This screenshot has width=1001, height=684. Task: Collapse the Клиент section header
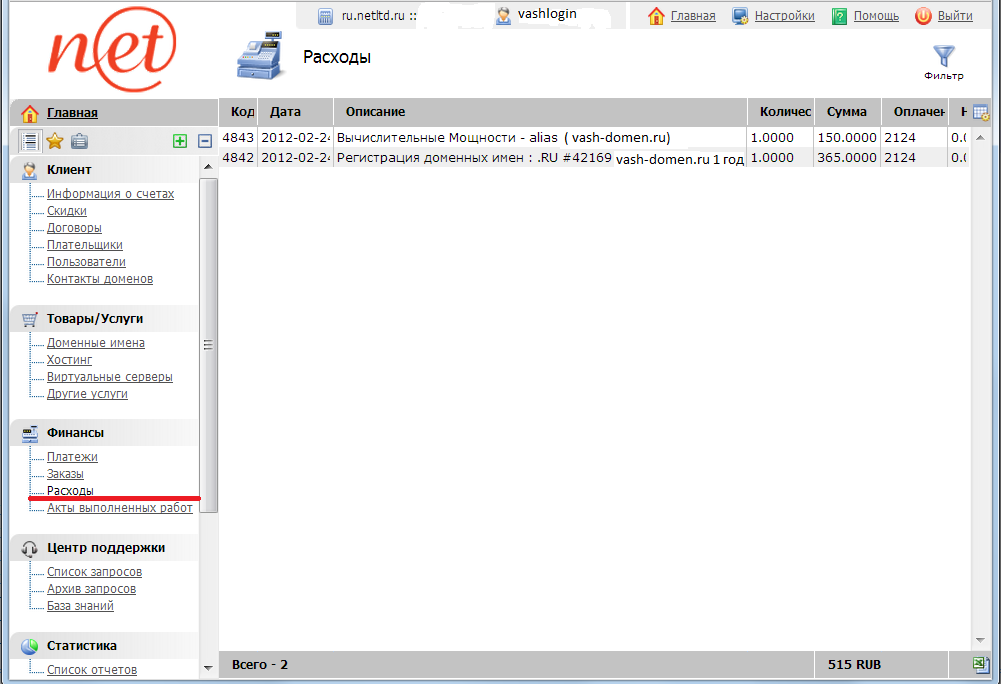[x=69, y=171]
